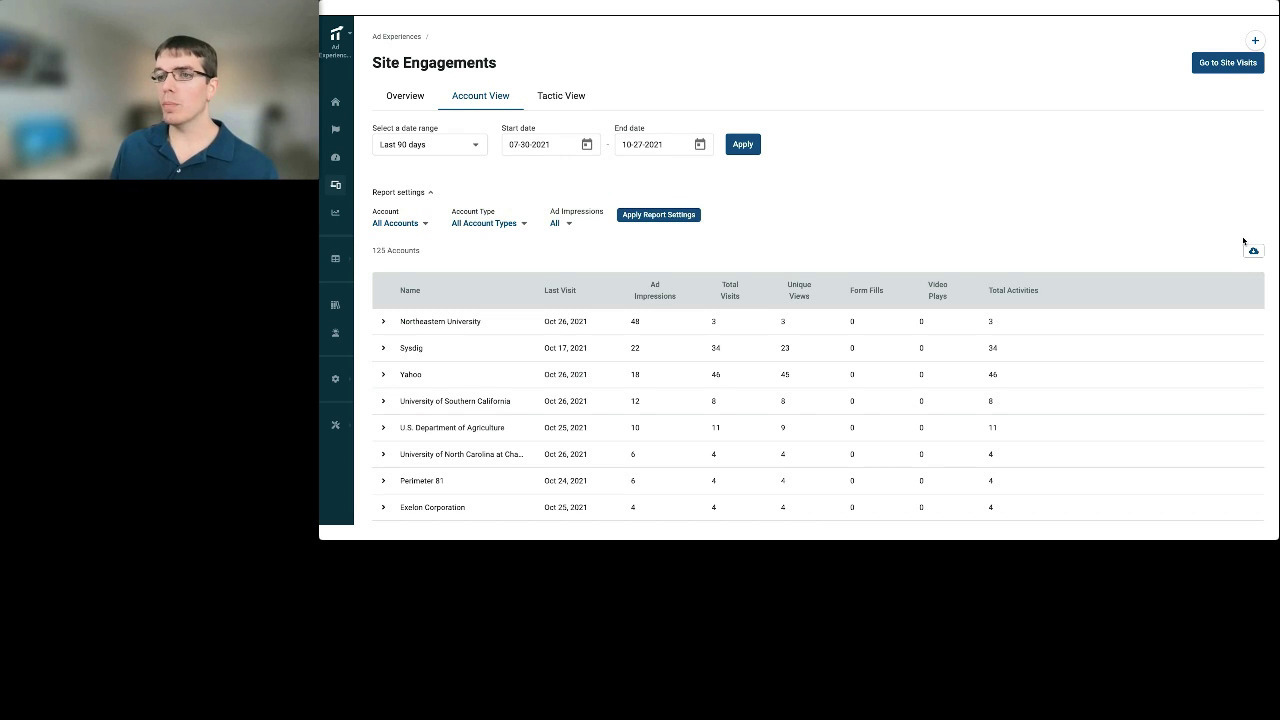Viewport: 1280px width, 720px height.
Task: Open the Start date calendar picker
Action: [x=587, y=145]
